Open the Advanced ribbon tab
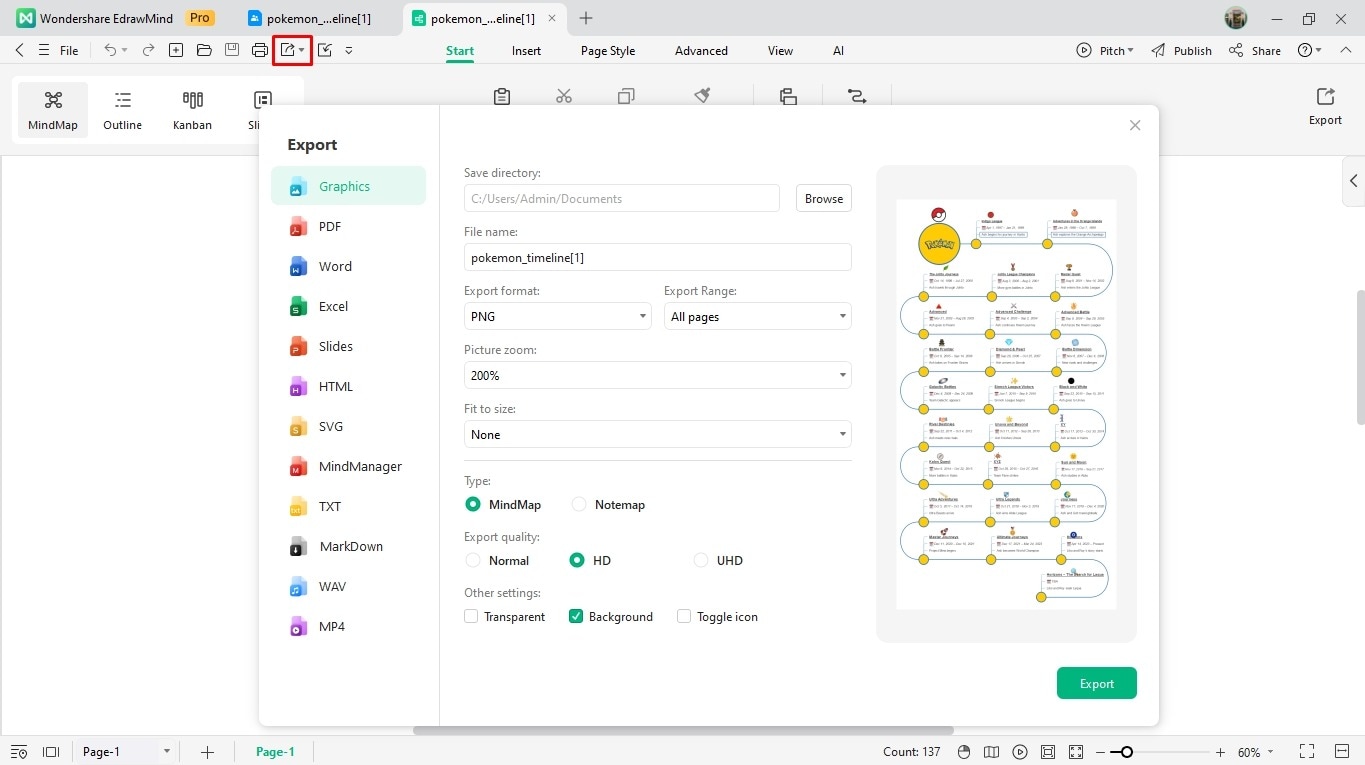 [x=701, y=51]
